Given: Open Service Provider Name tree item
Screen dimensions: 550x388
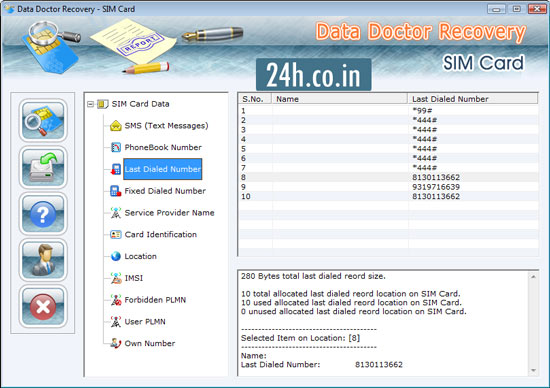Looking at the screenshot, I should click(x=169, y=213).
